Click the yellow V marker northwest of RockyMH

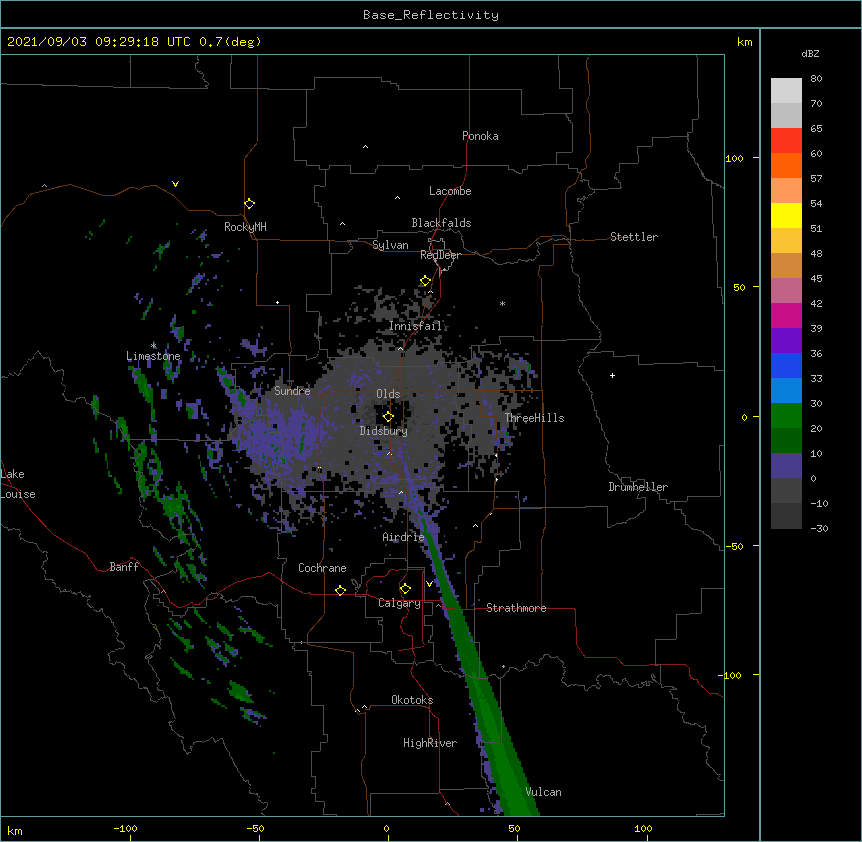pos(175,184)
